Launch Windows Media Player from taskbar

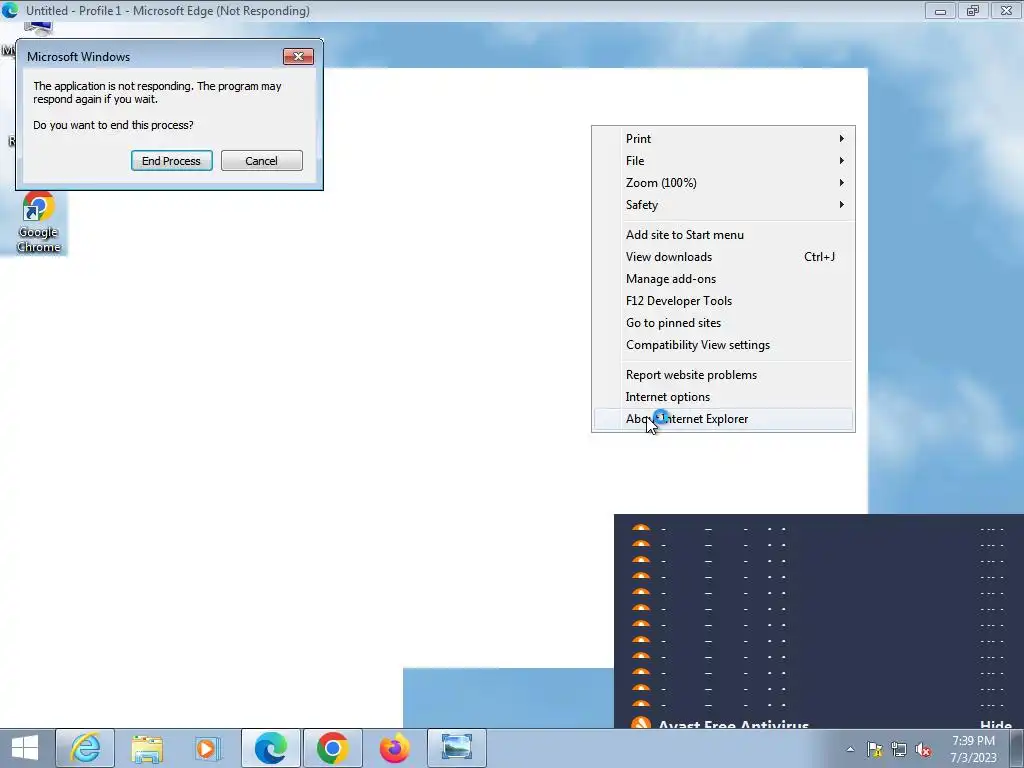(208, 748)
